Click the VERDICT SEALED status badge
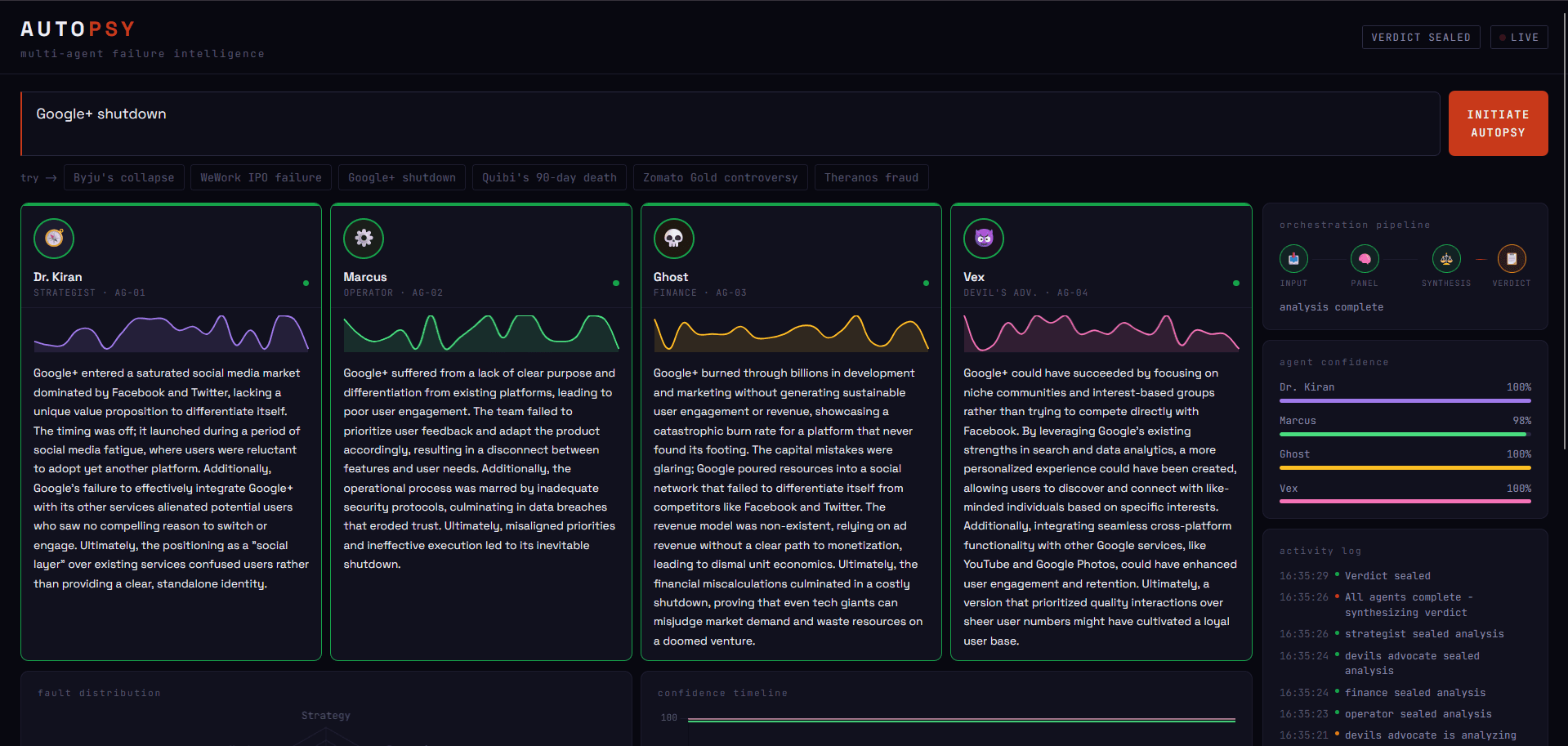 click(1421, 38)
